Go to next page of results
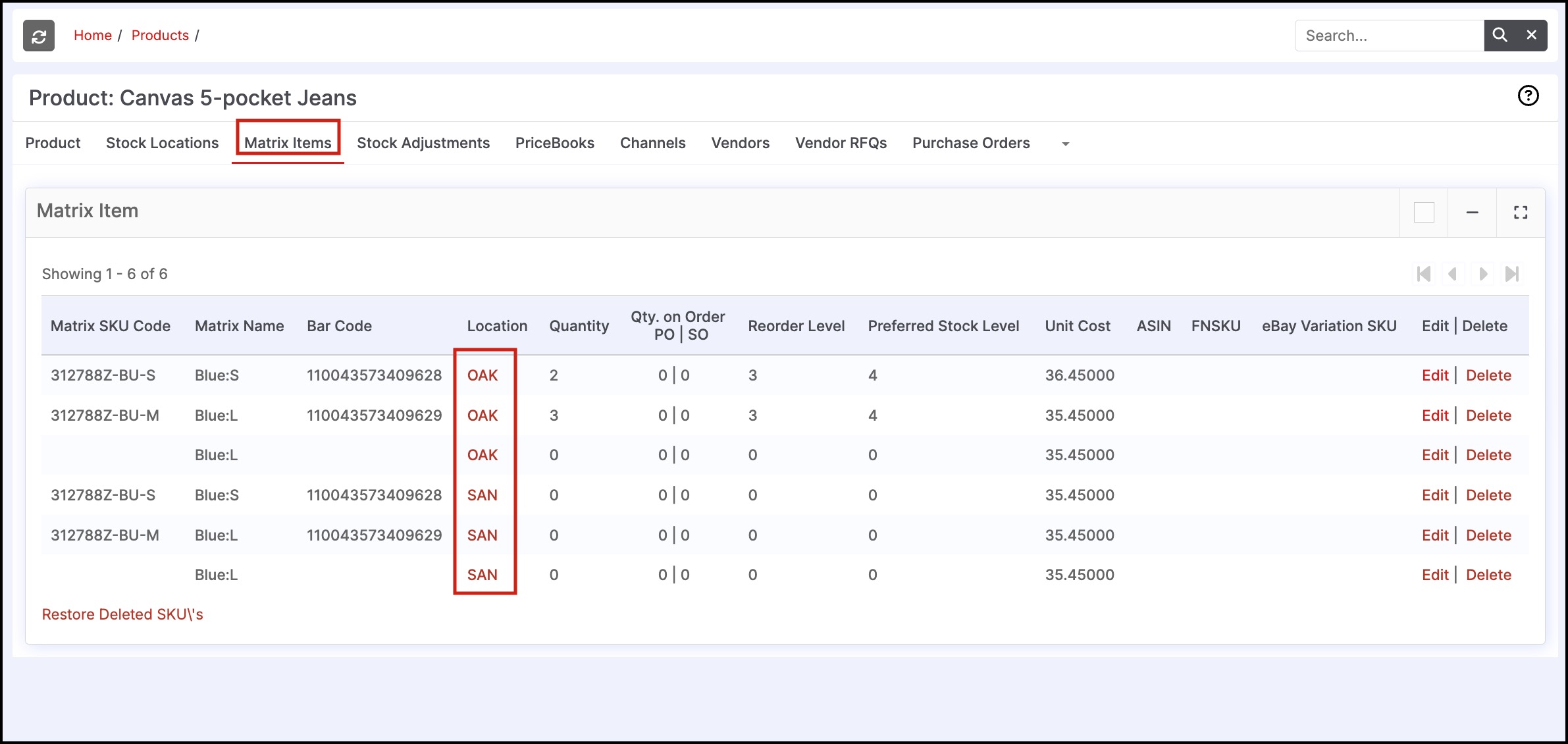The image size is (1568, 744). (x=1483, y=274)
